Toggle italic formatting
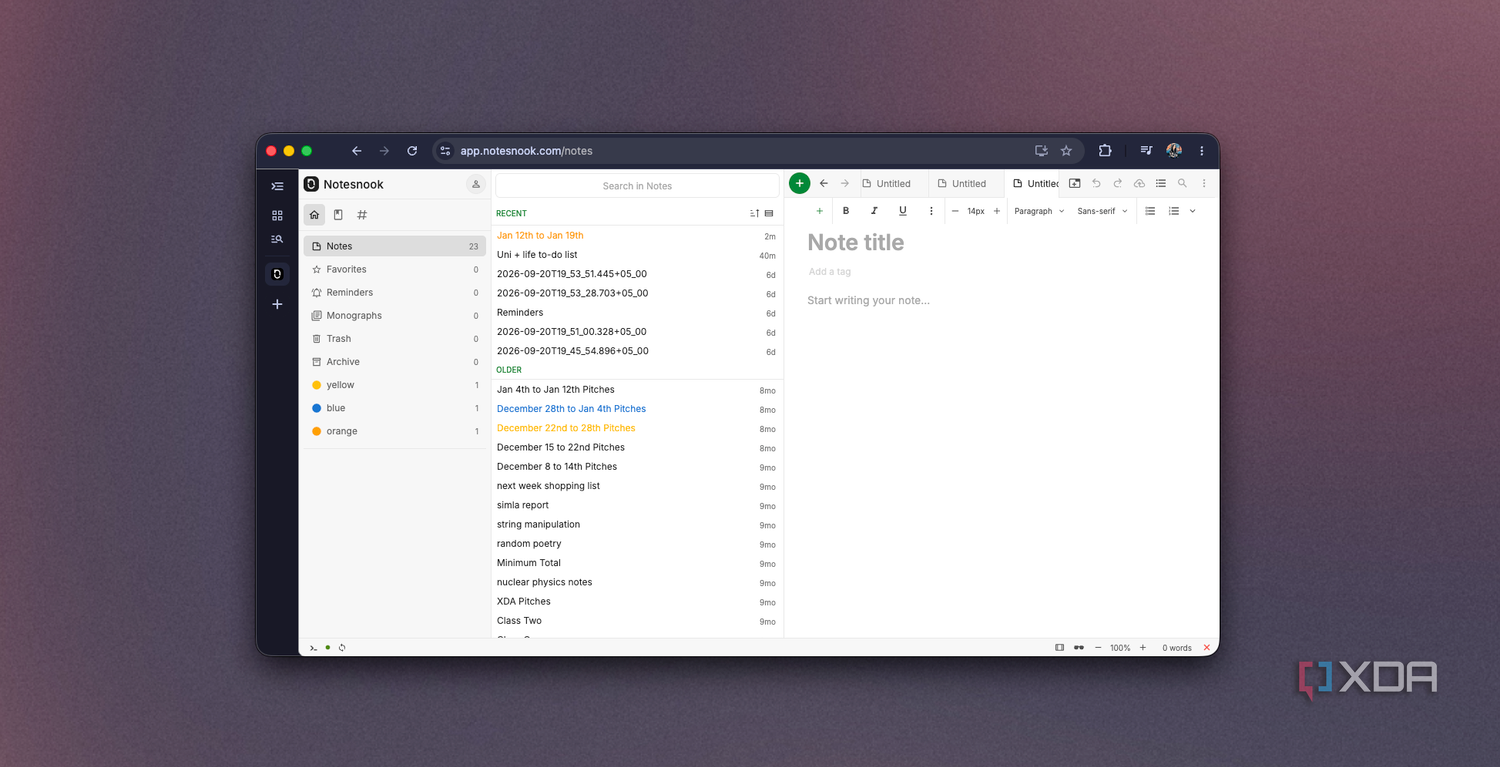This screenshot has height=767, width=1500. coord(874,211)
